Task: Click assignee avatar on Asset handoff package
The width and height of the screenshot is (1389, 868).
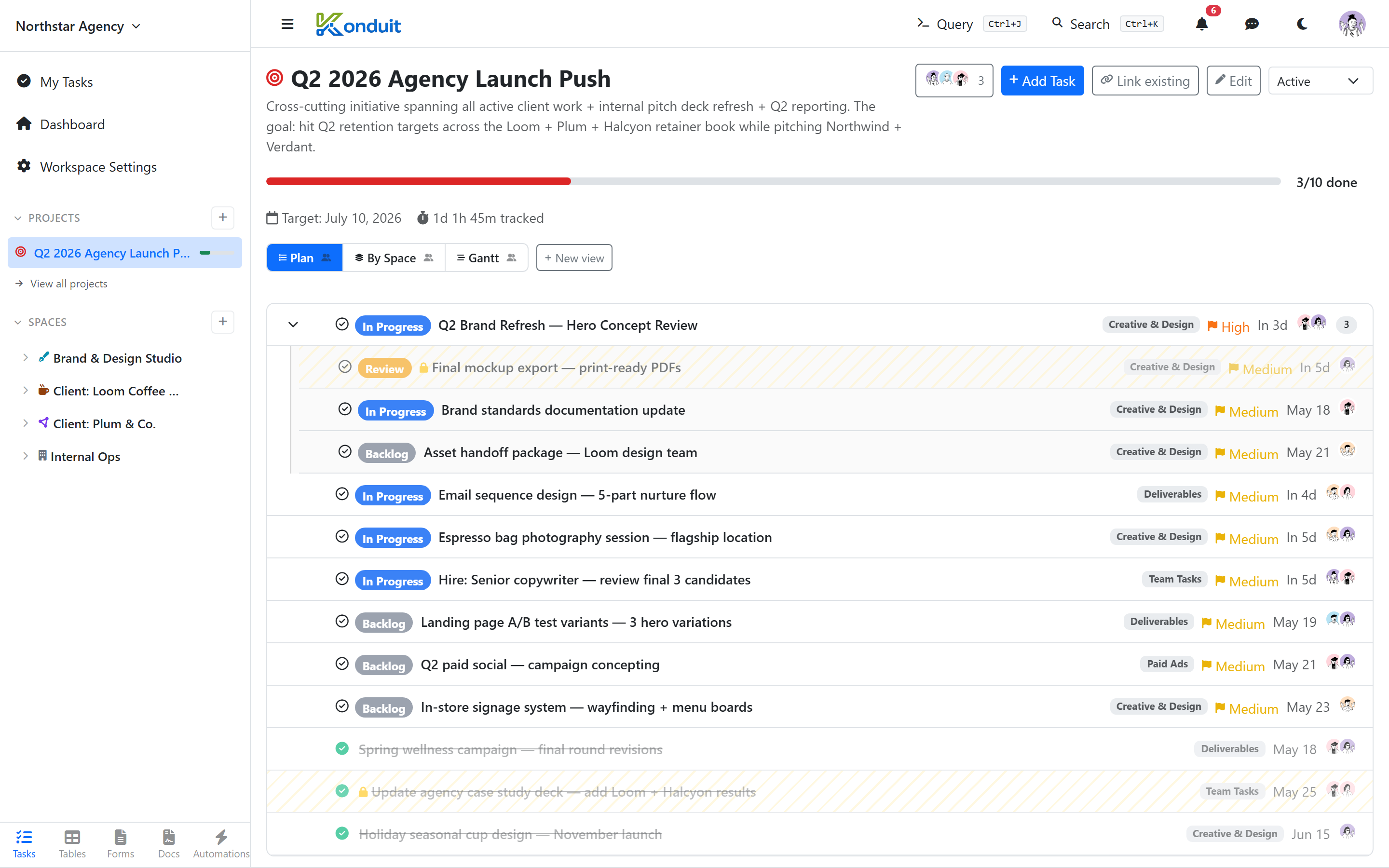Action: coord(1347,450)
